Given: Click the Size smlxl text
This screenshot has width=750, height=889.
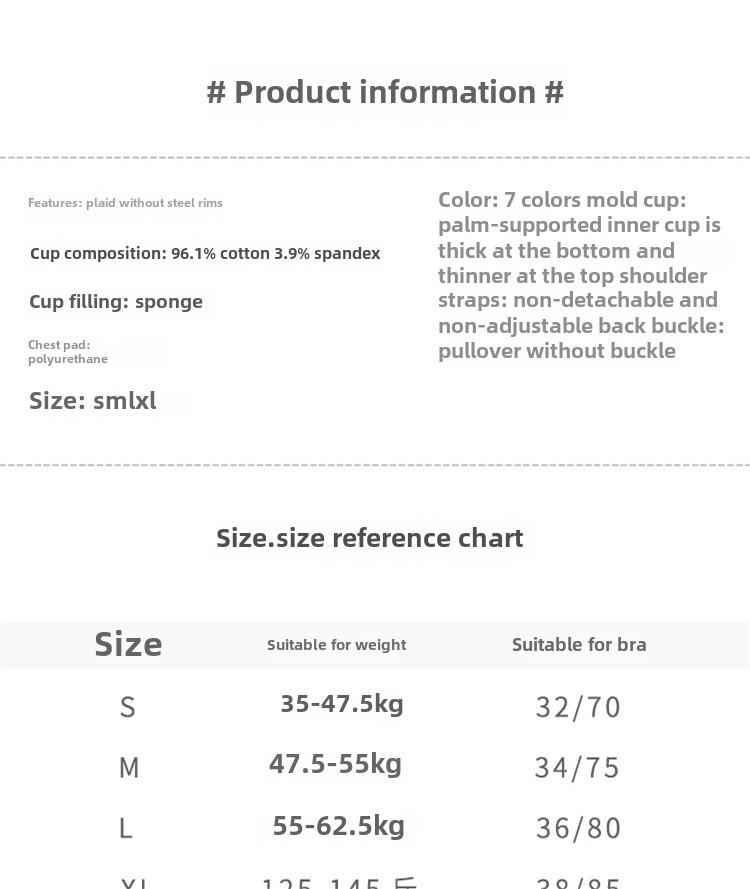Looking at the screenshot, I should (x=93, y=401).
